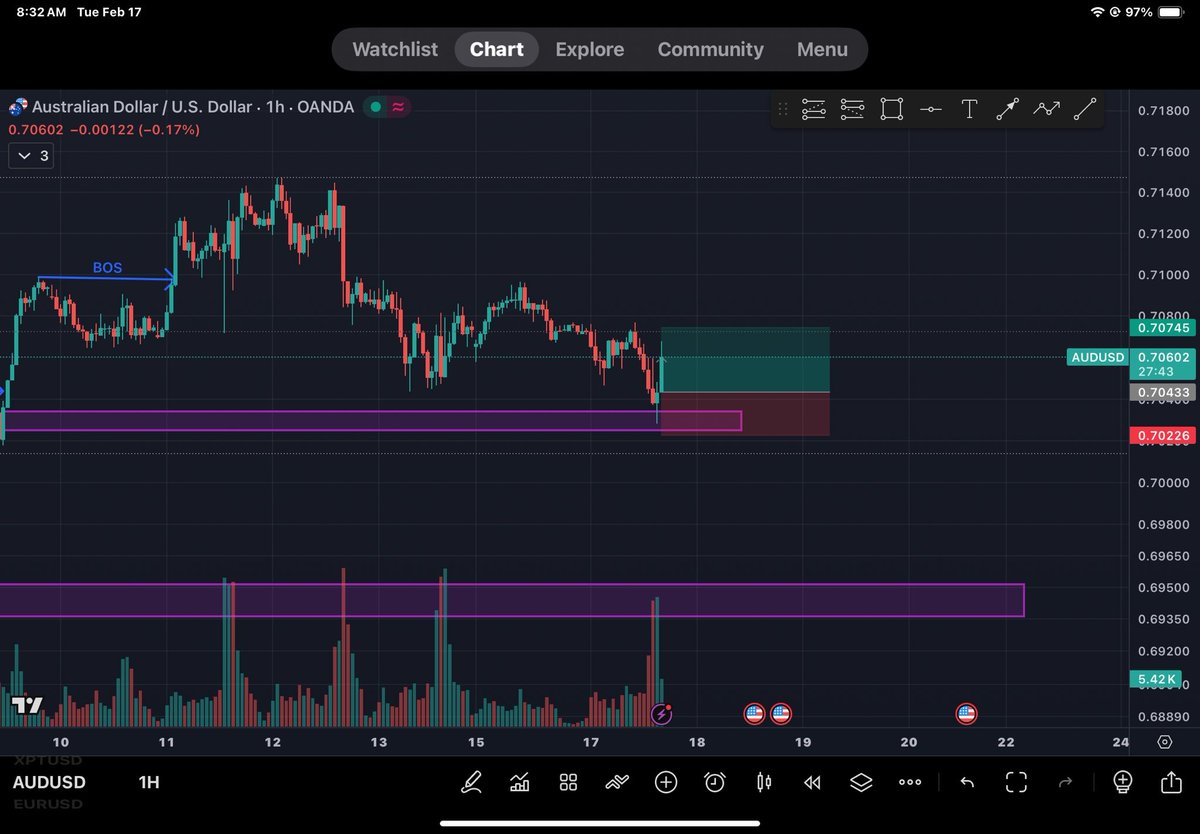Toggle the drawing pencil mode
Viewport: 1200px width, 834px height.
pyautogui.click(x=471, y=782)
